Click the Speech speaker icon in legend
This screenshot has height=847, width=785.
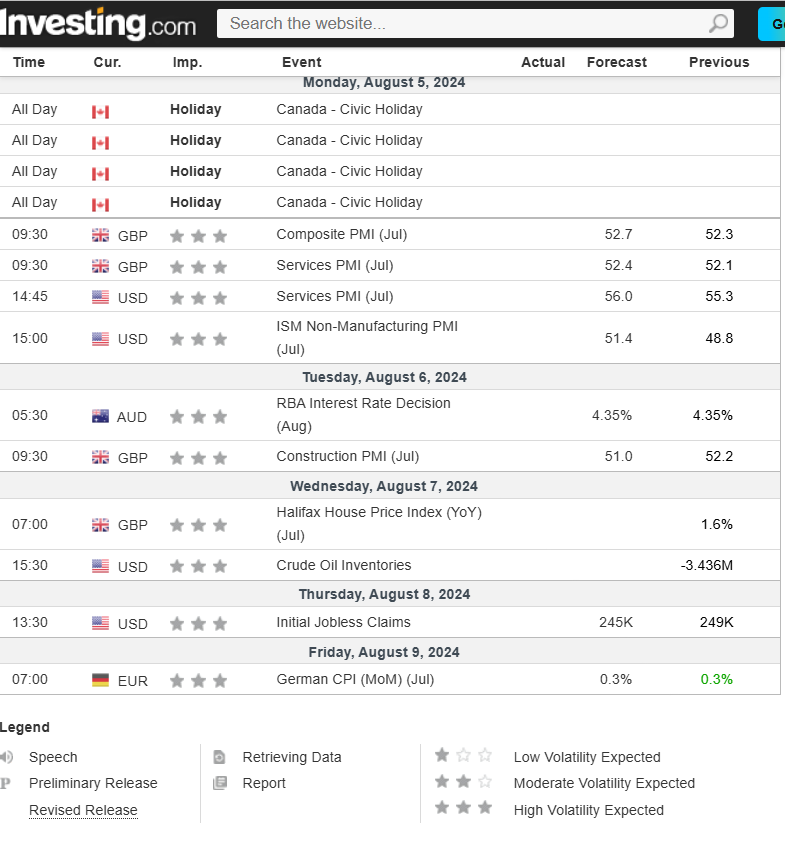click(x=7, y=757)
